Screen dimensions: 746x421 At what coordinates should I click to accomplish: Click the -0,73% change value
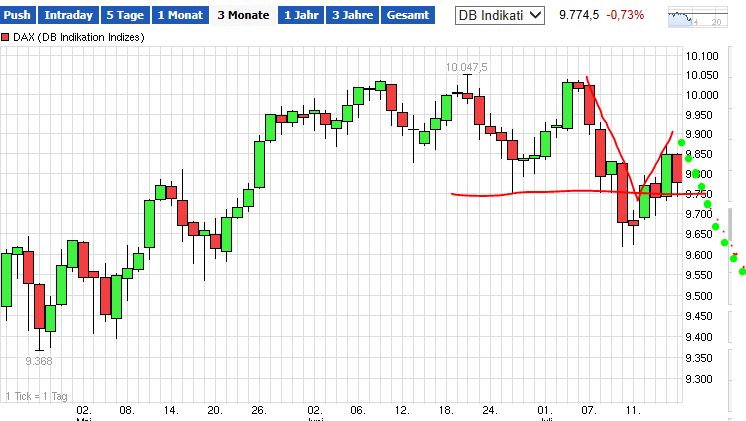(x=625, y=15)
